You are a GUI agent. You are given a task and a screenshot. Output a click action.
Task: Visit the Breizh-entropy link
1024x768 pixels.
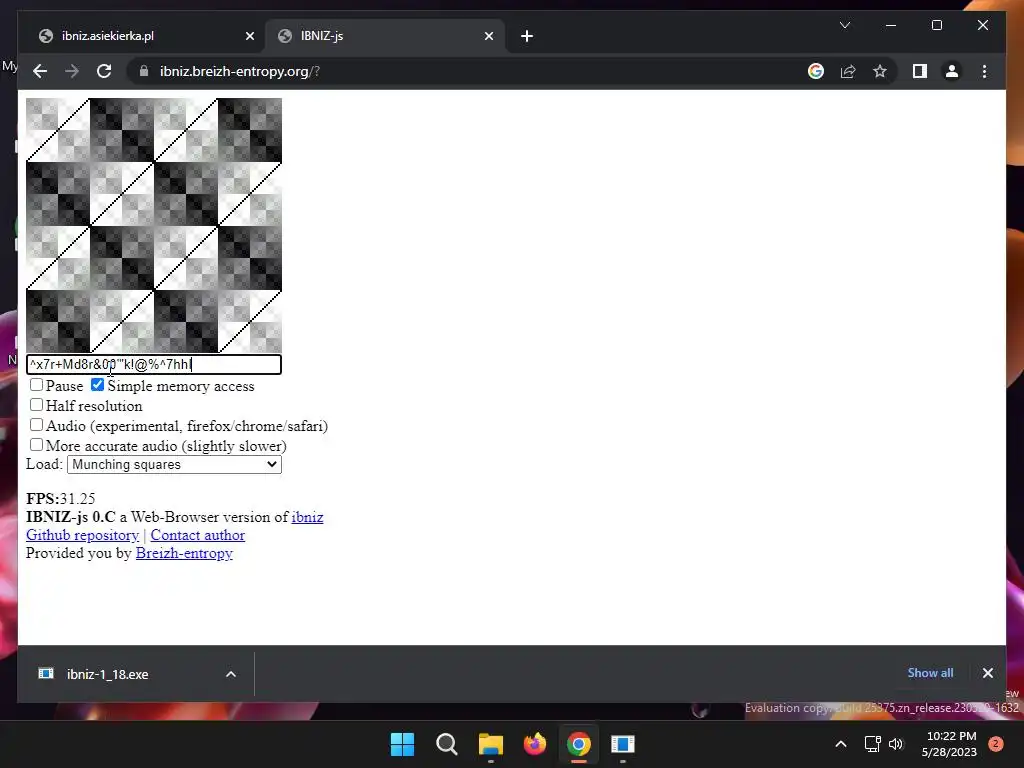click(184, 553)
